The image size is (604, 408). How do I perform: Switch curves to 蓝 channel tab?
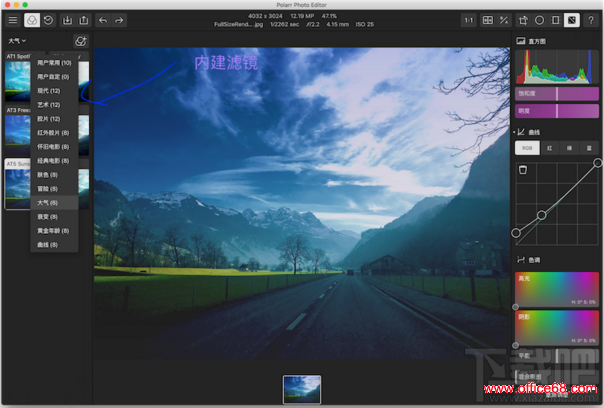point(589,148)
